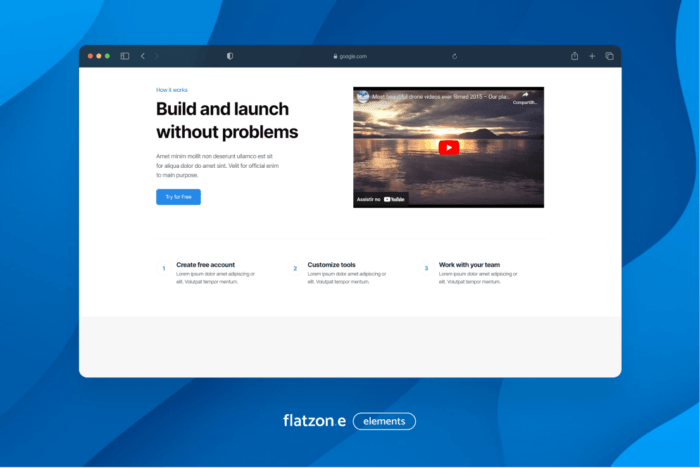The height and width of the screenshot is (468, 700).
Task: Open the Share icon in browser toolbar
Action: click(575, 56)
